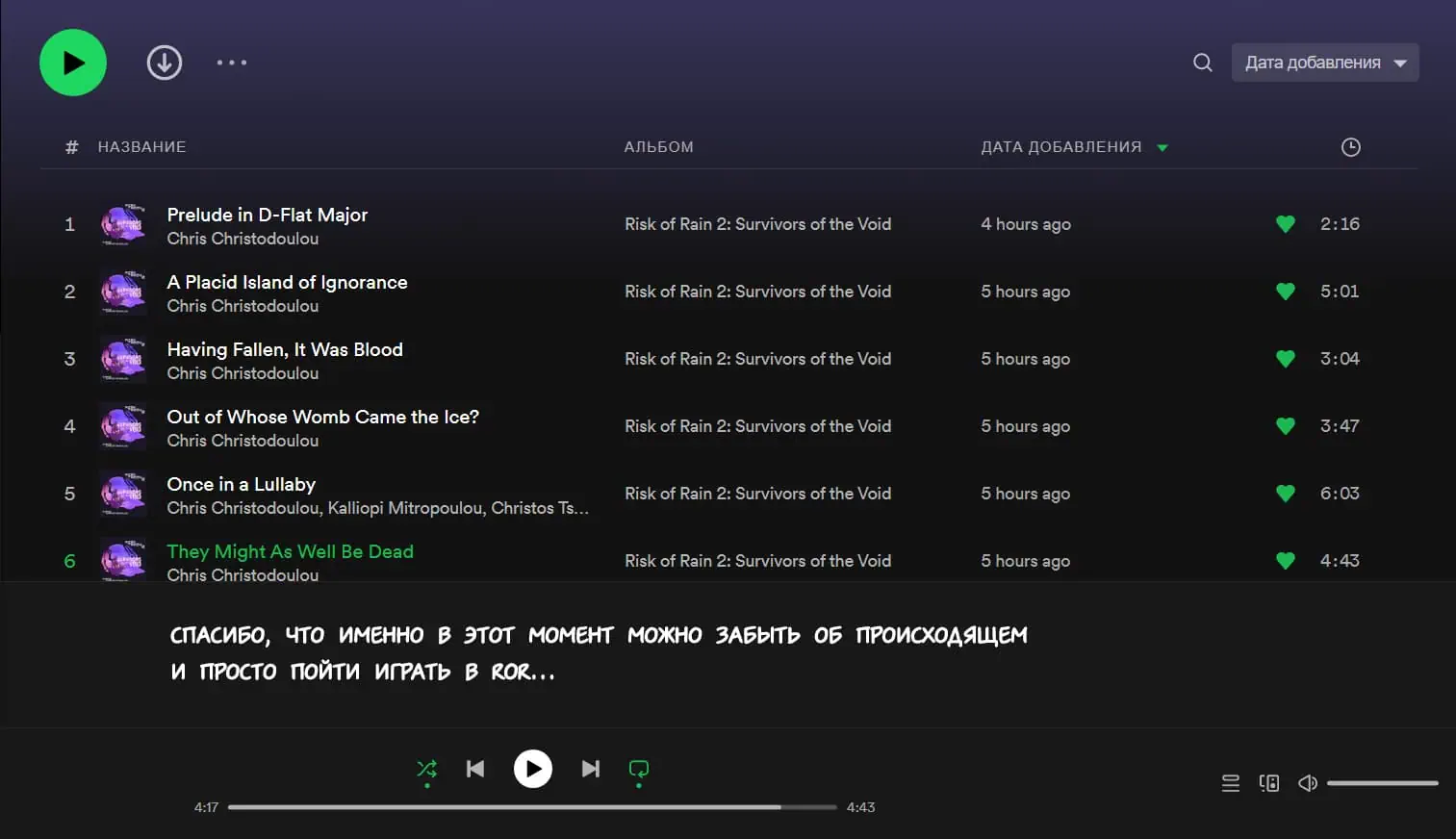Toggle shuffle mode off
1456x839 pixels.
pos(426,769)
